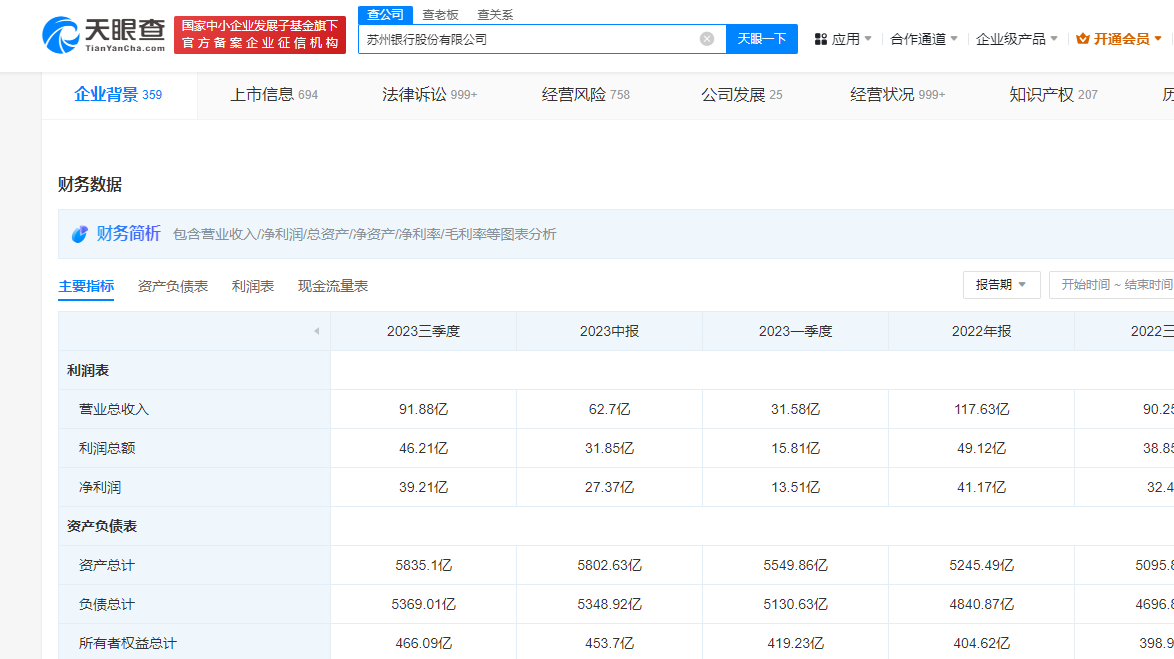Click the 开通会员 crown icon
The height and width of the screenshot is (659, 1174).
[1083, 39]
